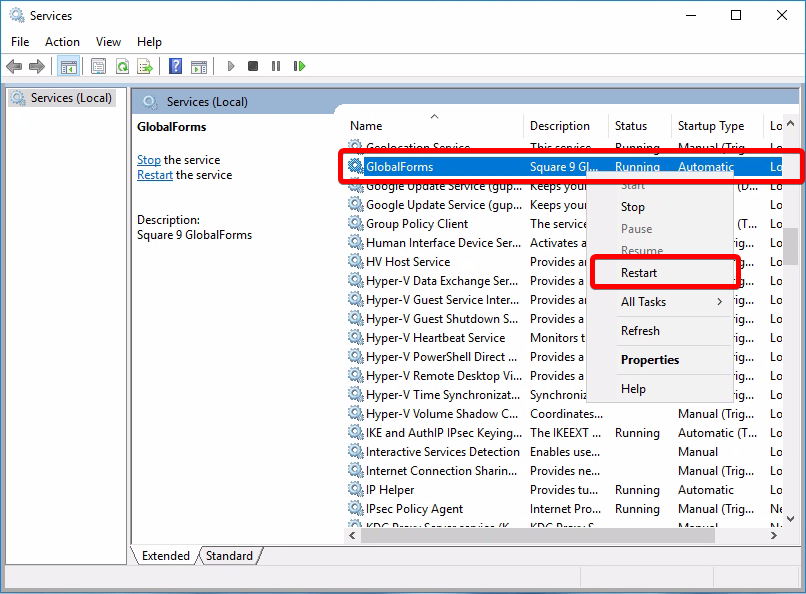This screenshot has height=594, width=806.
Task: Switch to the Standard tab
Action: pyautogui.click(x=229, y=556)
